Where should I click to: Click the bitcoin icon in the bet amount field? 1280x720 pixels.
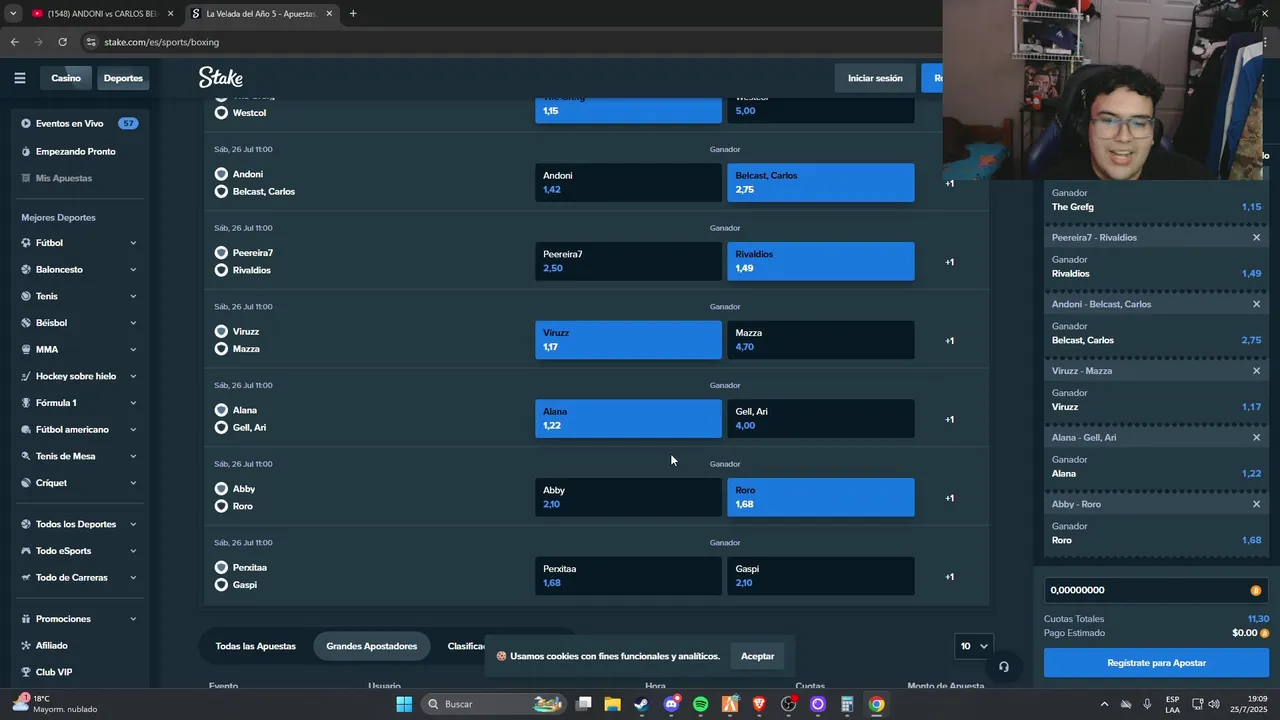[1256, 591]
